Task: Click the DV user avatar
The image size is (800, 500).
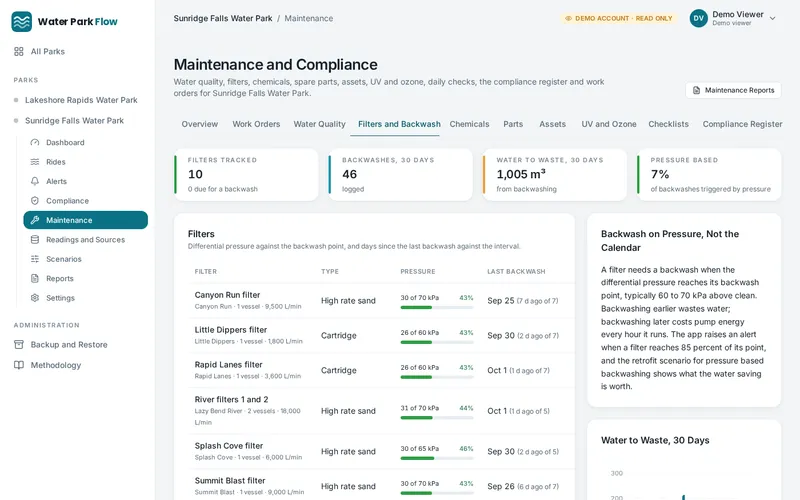Action: click(698, 18)
